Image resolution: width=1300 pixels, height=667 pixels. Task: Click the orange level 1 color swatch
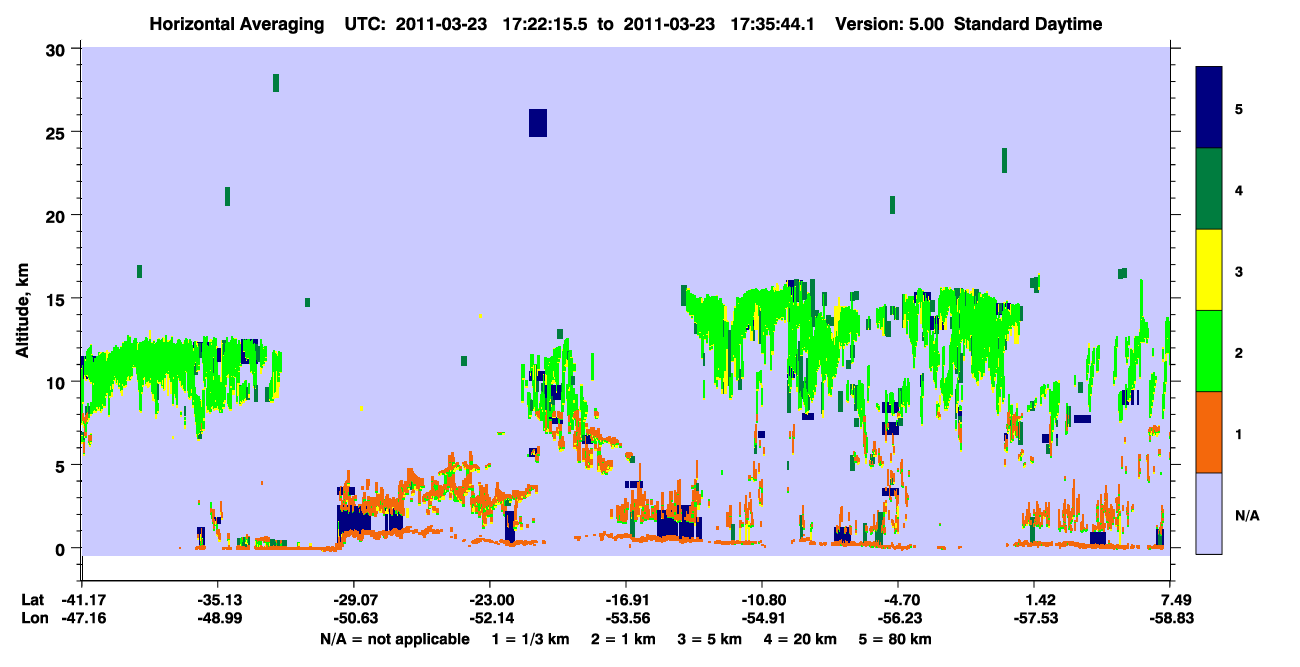[x=1209, y=432]
